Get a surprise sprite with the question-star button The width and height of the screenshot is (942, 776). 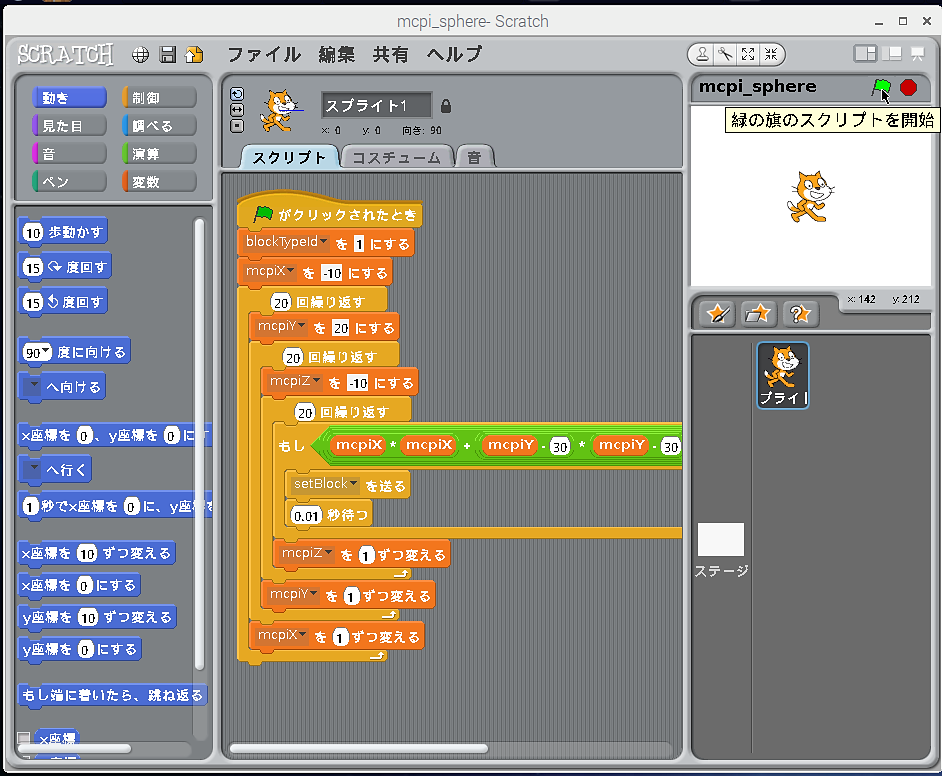pyautogui.click(x=800, y=314)
